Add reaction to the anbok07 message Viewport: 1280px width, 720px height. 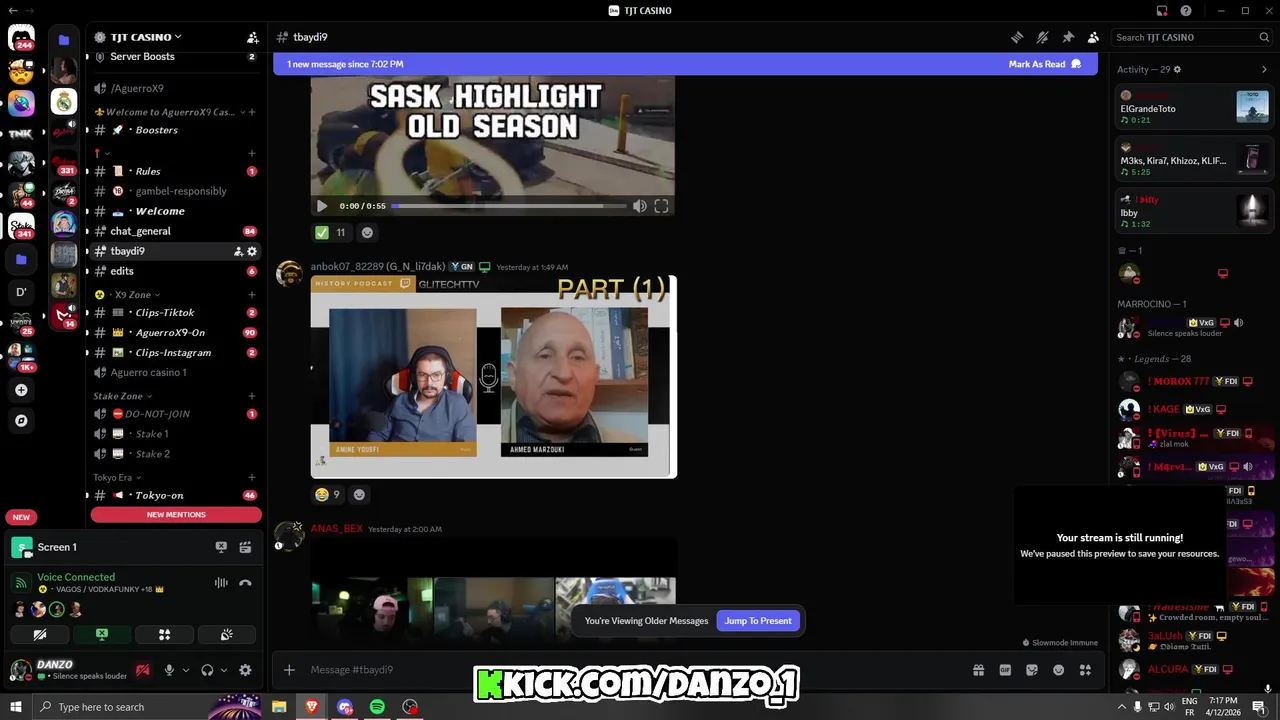point(359,494)
